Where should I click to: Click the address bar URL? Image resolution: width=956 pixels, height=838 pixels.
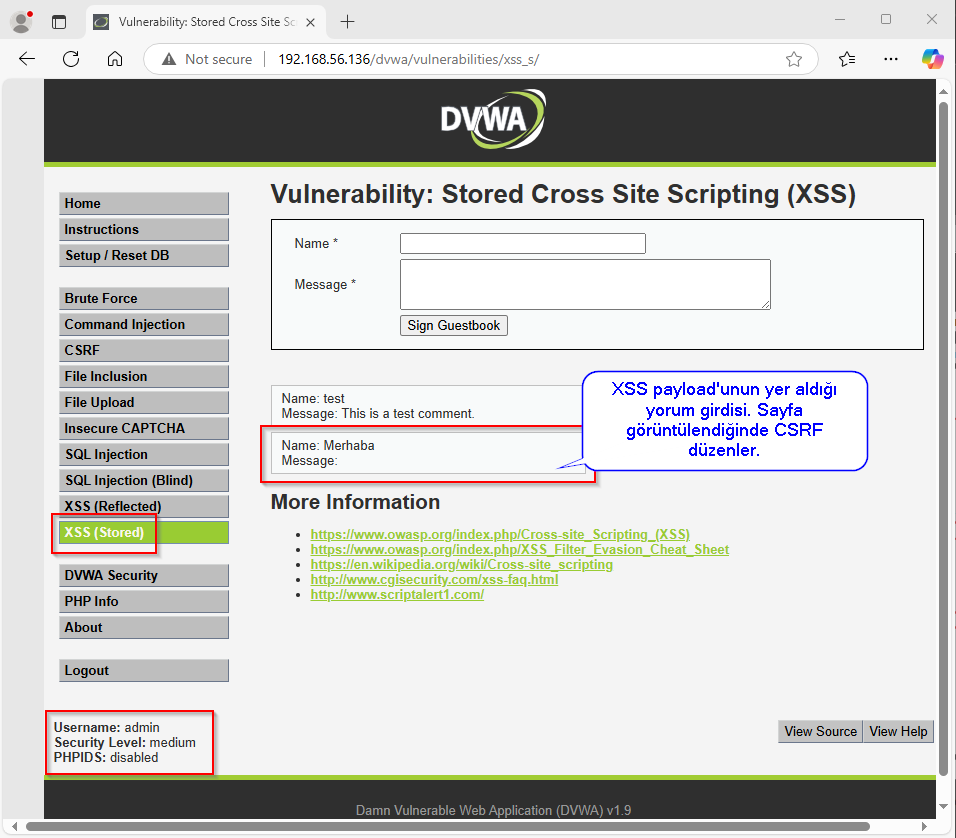coord(408,59)
